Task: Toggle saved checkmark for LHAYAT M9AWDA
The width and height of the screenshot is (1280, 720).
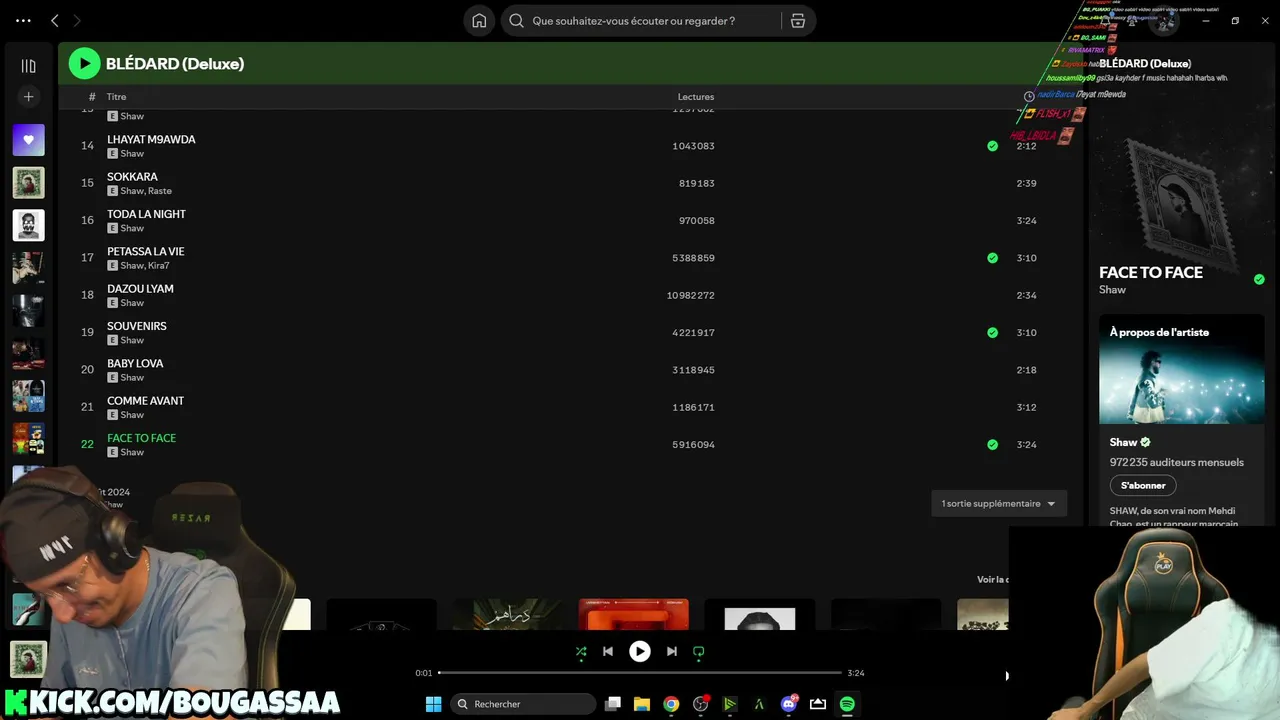Action: (992, 146)
